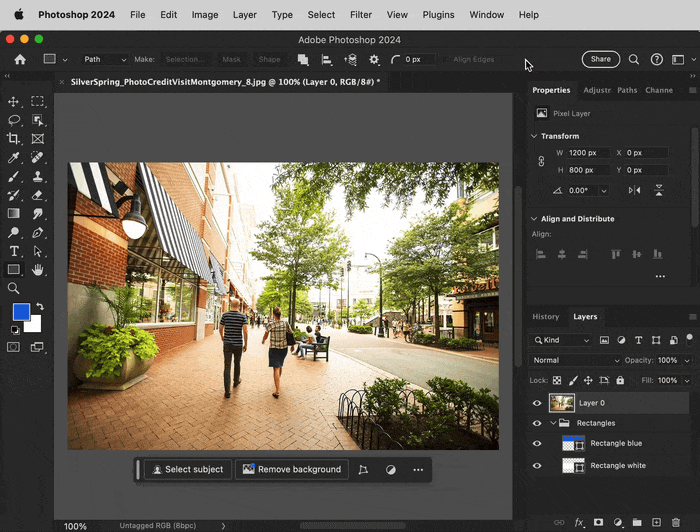
Task: Toggle visibility of Rectangle white layer
Action: [x=537, y=466]
